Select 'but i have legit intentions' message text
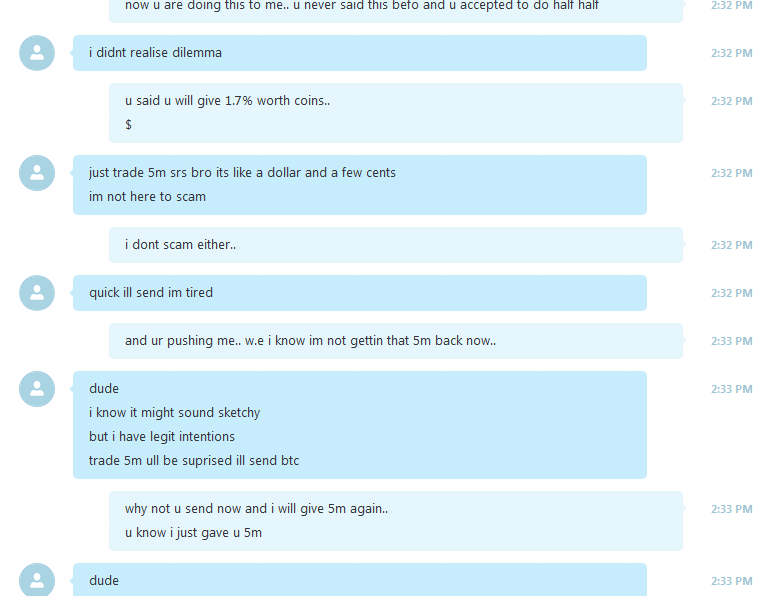 coord(162,437)
